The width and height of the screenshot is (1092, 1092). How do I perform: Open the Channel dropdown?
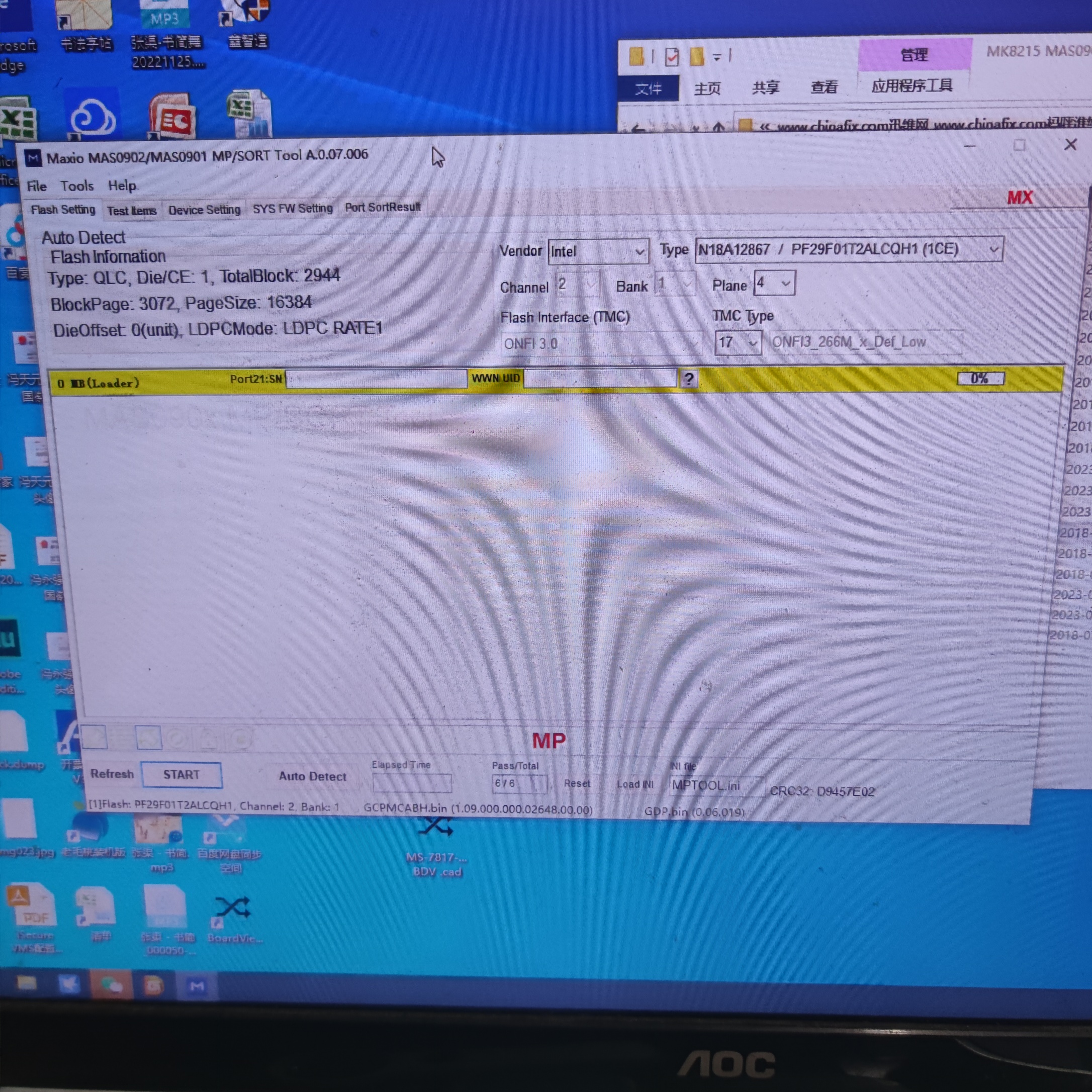pos(577,284)
